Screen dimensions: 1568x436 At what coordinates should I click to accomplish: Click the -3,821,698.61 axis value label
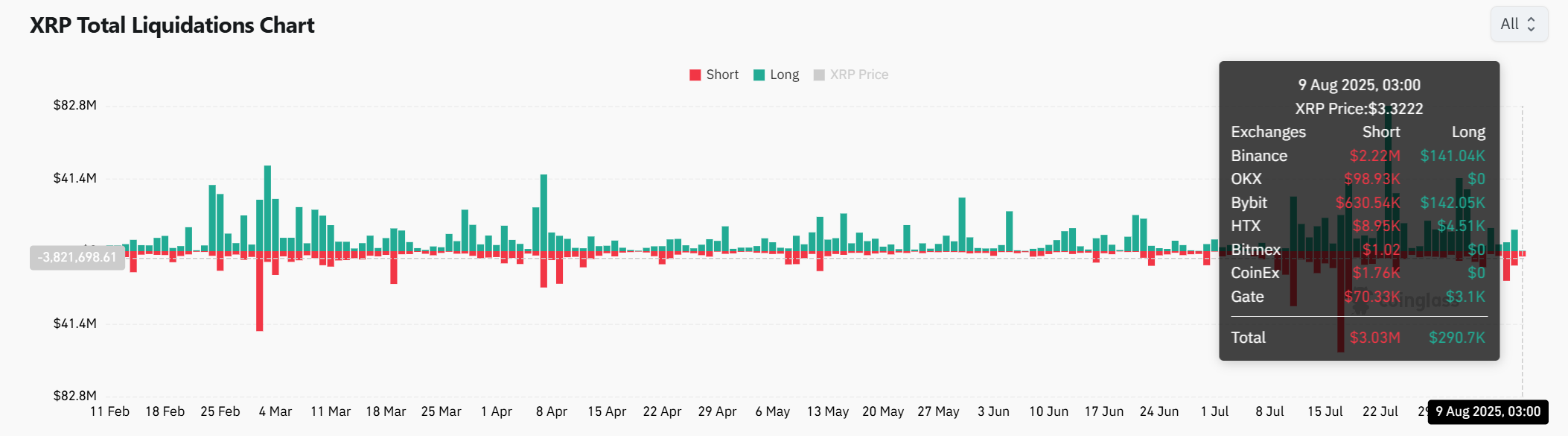77,257
